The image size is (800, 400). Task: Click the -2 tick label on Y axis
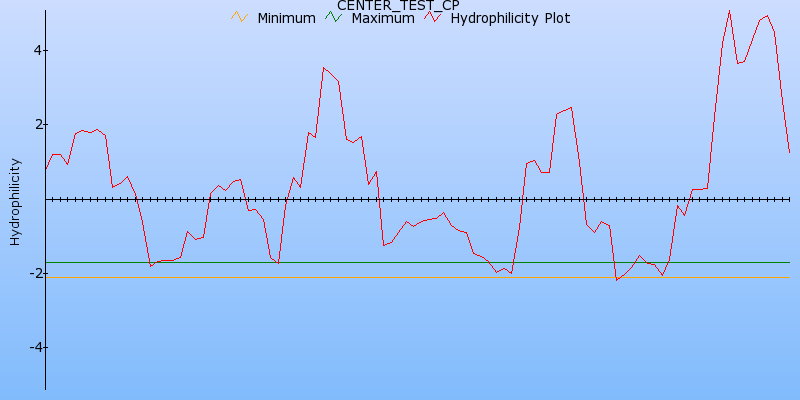tap(32, 273)
